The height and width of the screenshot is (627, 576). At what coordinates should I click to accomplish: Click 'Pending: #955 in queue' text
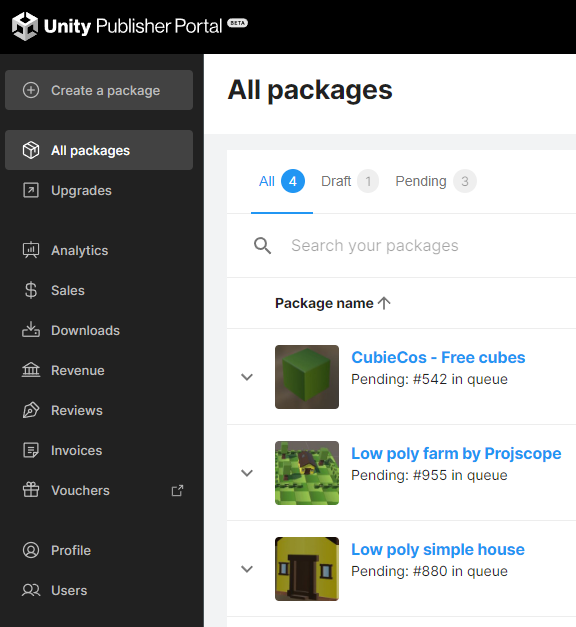(429, 475)
